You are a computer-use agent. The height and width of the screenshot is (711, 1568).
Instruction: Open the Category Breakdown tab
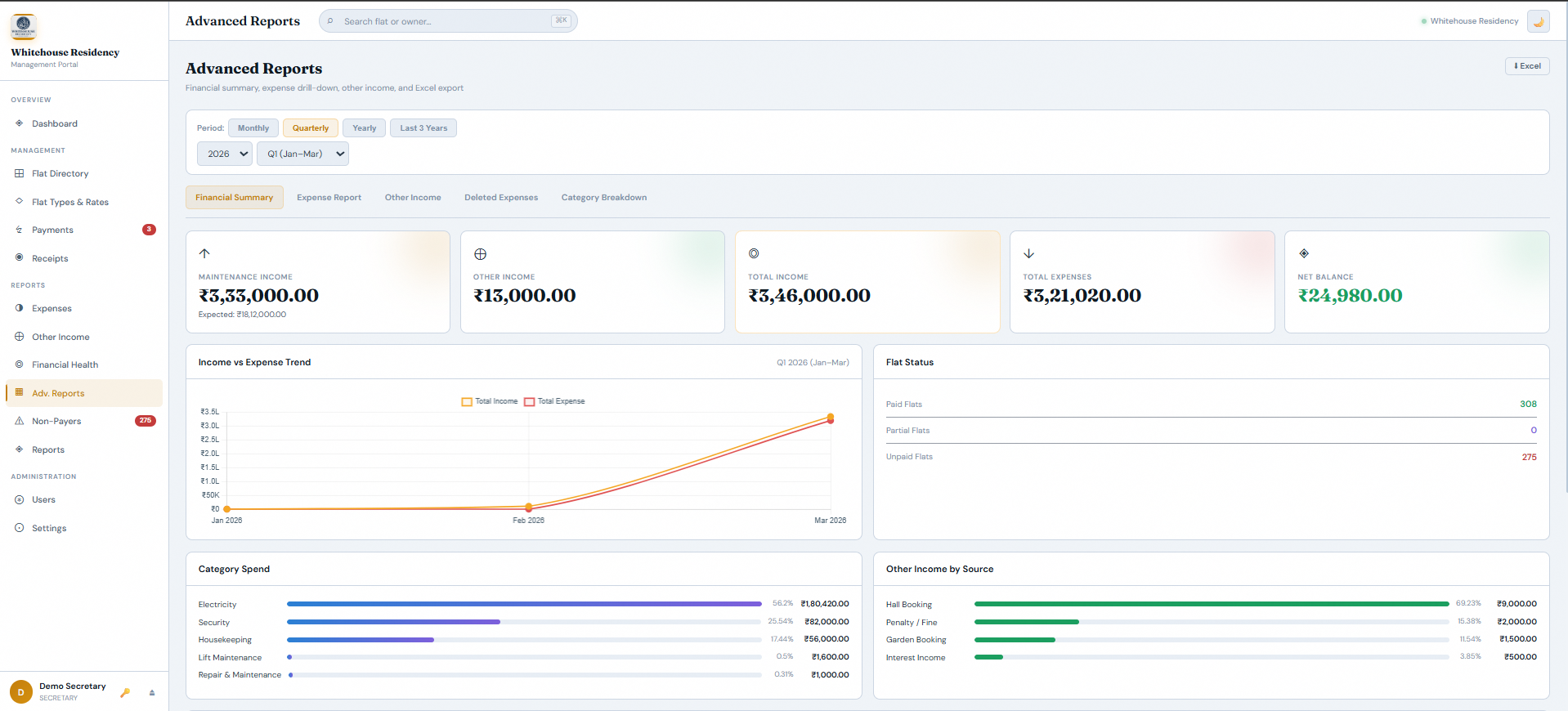(x=603, y=198)
